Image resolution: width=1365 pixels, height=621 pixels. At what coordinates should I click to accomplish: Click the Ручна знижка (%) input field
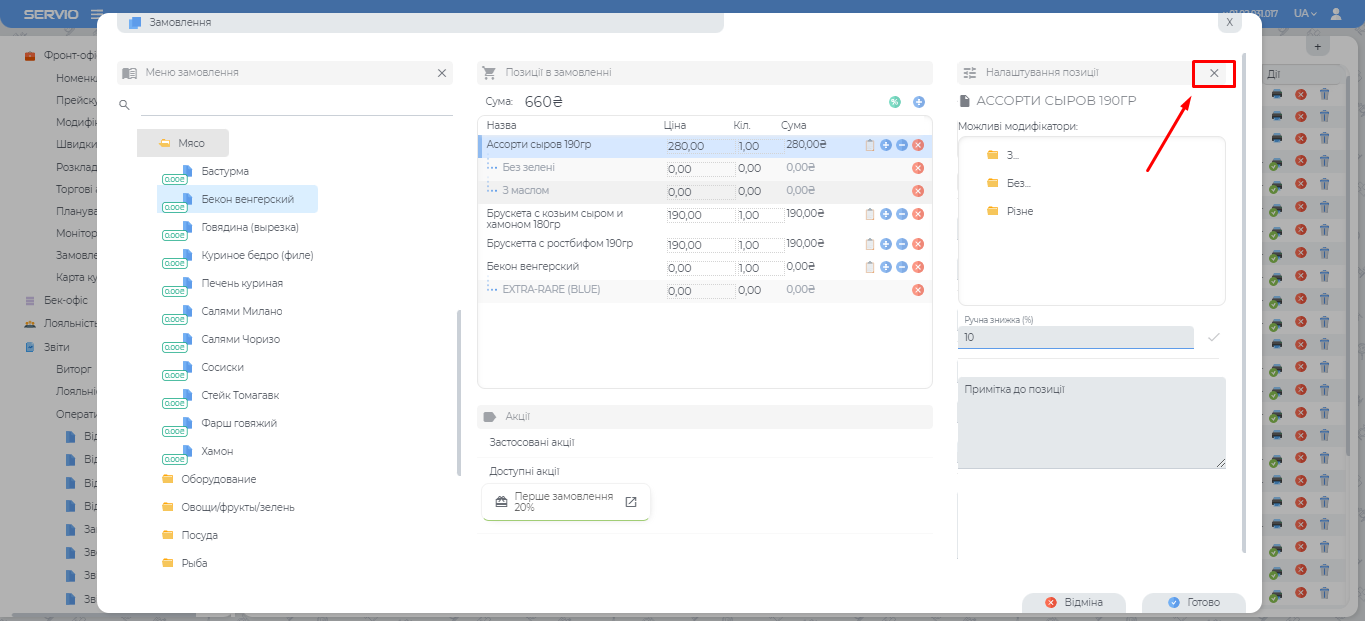(x=1075, y=338)
